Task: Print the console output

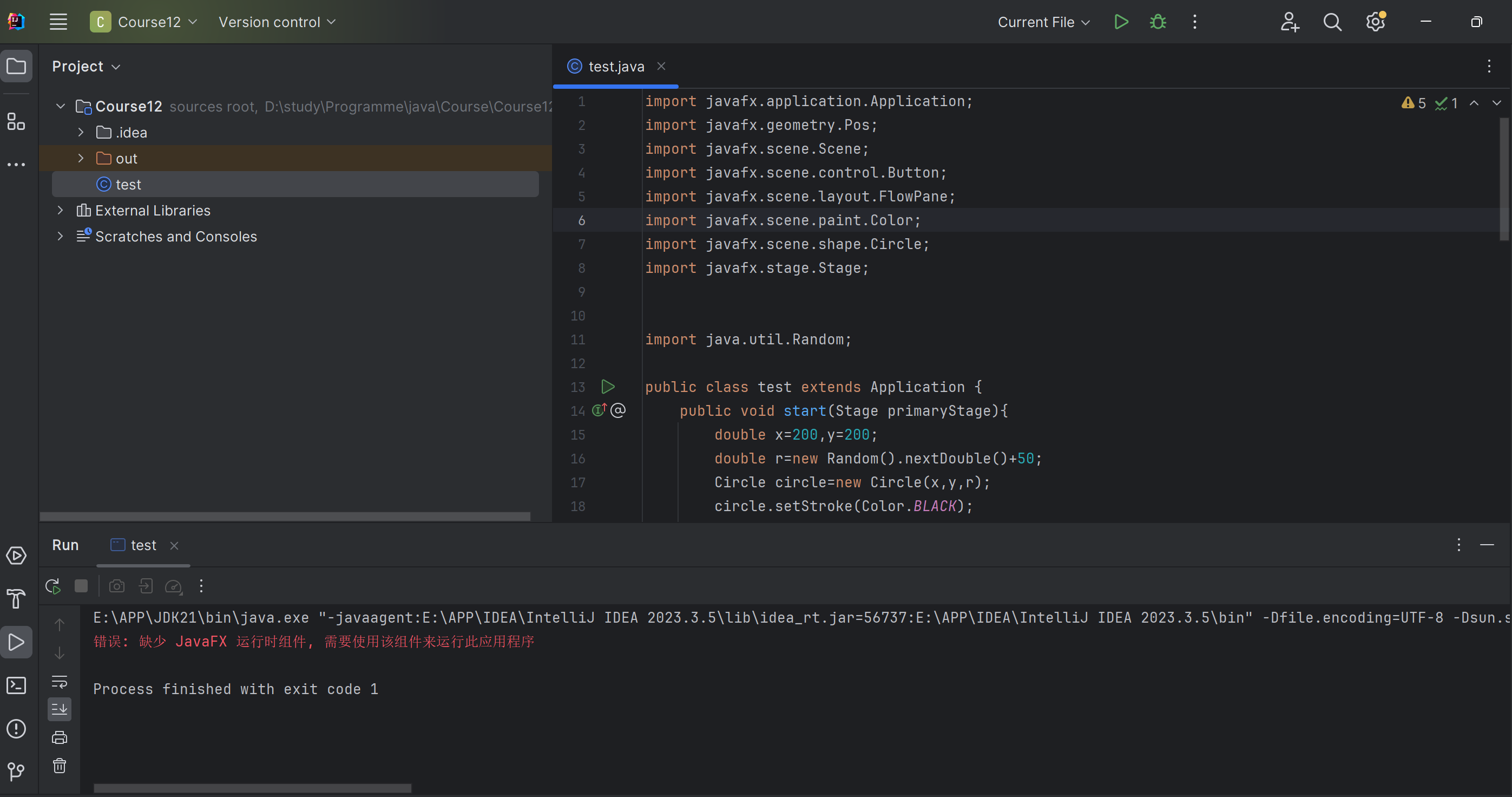Action: point(60,737)
